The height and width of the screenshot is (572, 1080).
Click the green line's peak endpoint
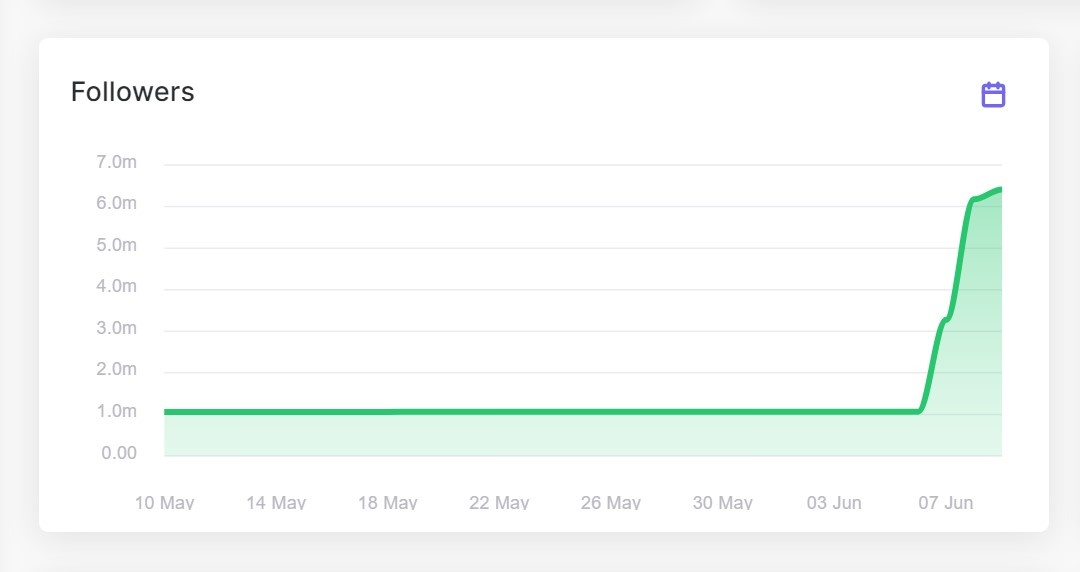999,189
